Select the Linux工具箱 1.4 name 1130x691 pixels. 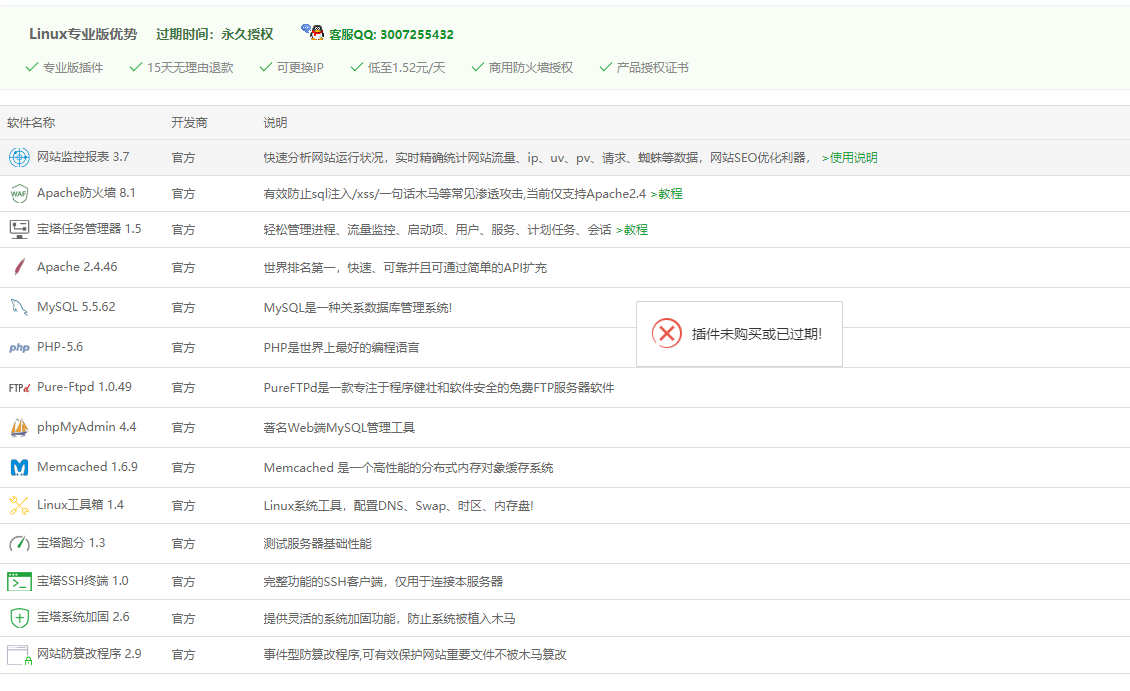point(80,504)
